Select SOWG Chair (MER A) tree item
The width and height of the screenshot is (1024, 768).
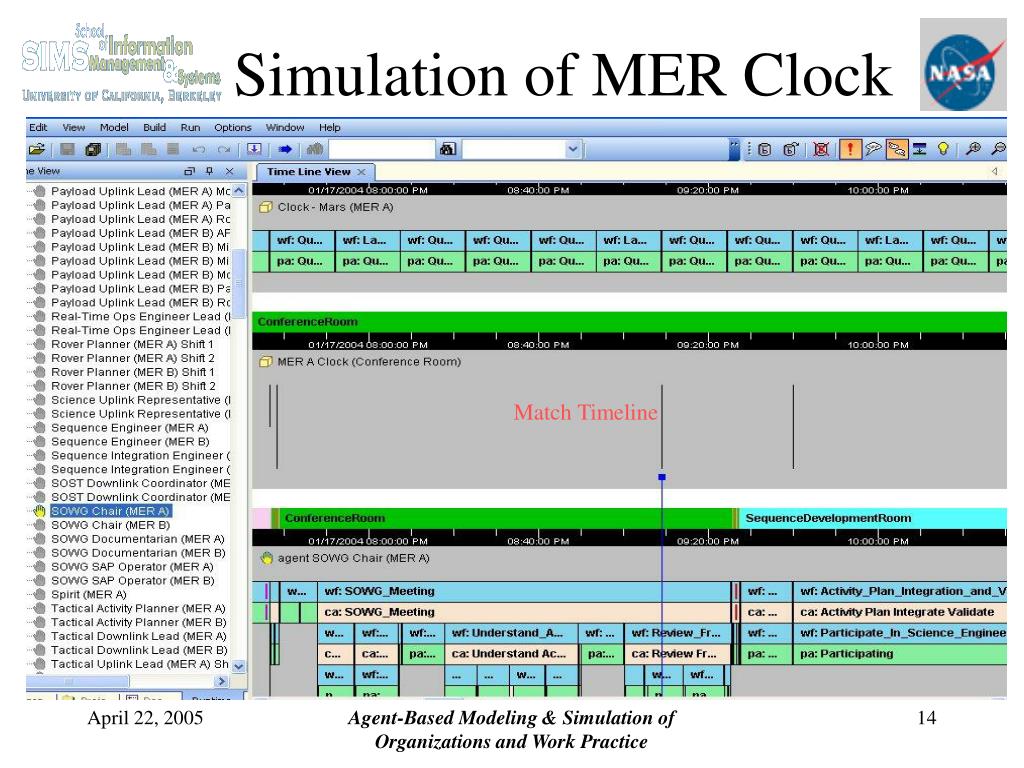coord(110,511)
